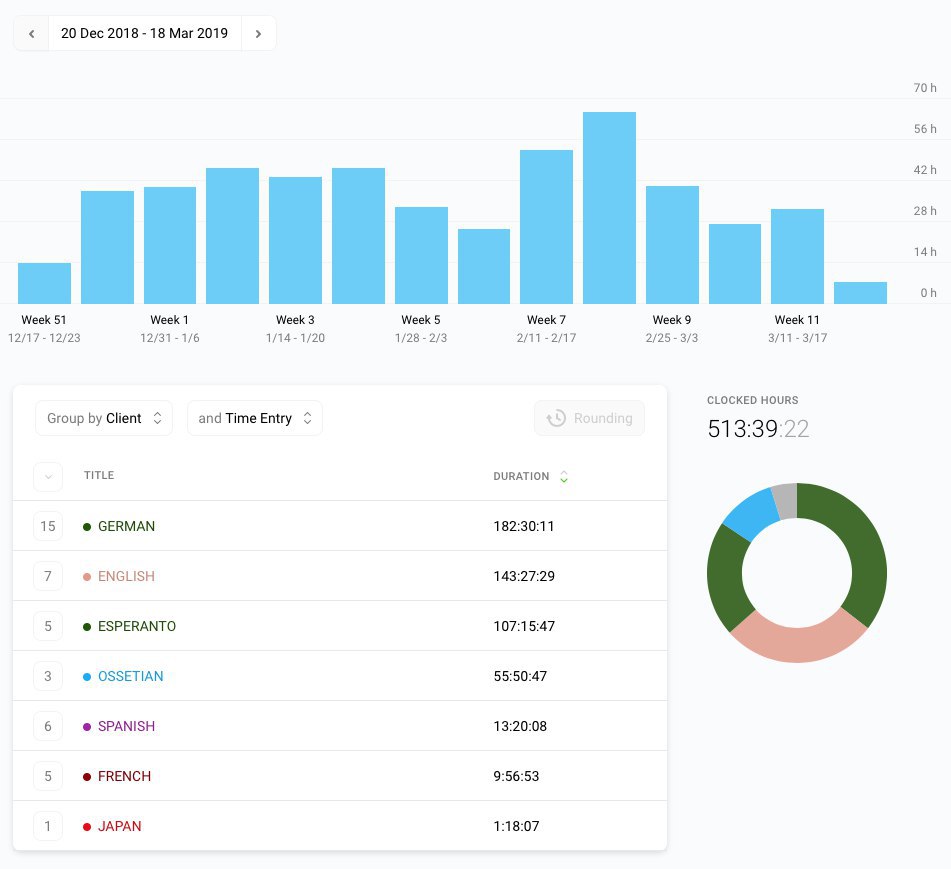Click duration 107:15:47

pyautogui.click(x=524, y=626)
